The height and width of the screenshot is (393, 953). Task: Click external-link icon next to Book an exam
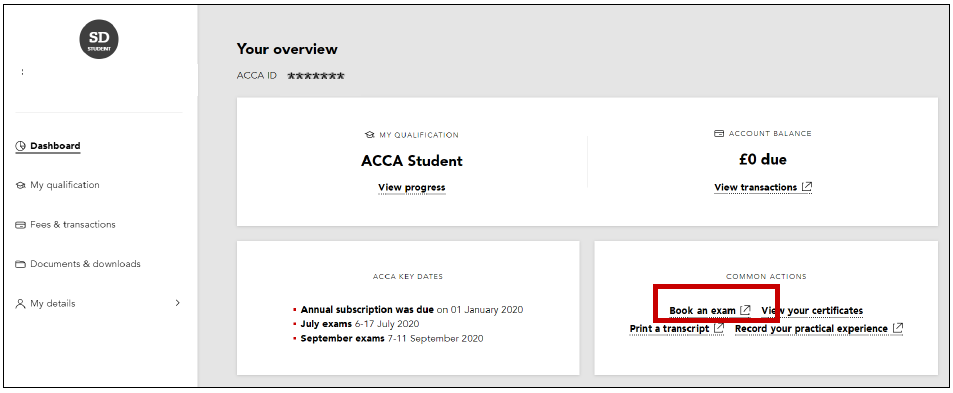(745, 310)
